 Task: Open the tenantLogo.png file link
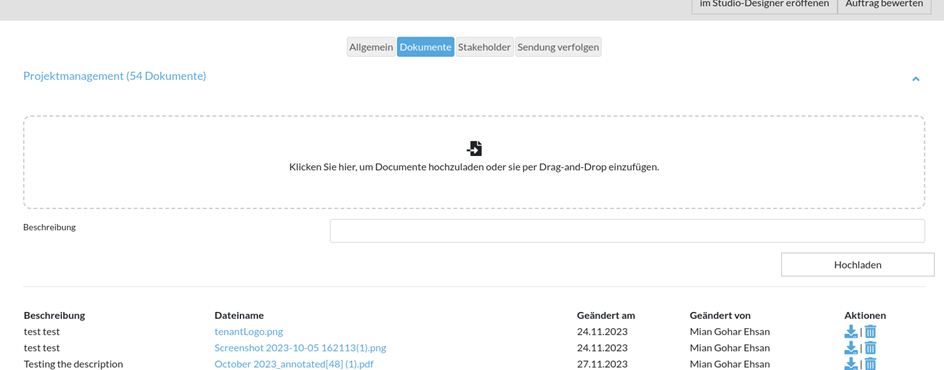coord(249,331)
